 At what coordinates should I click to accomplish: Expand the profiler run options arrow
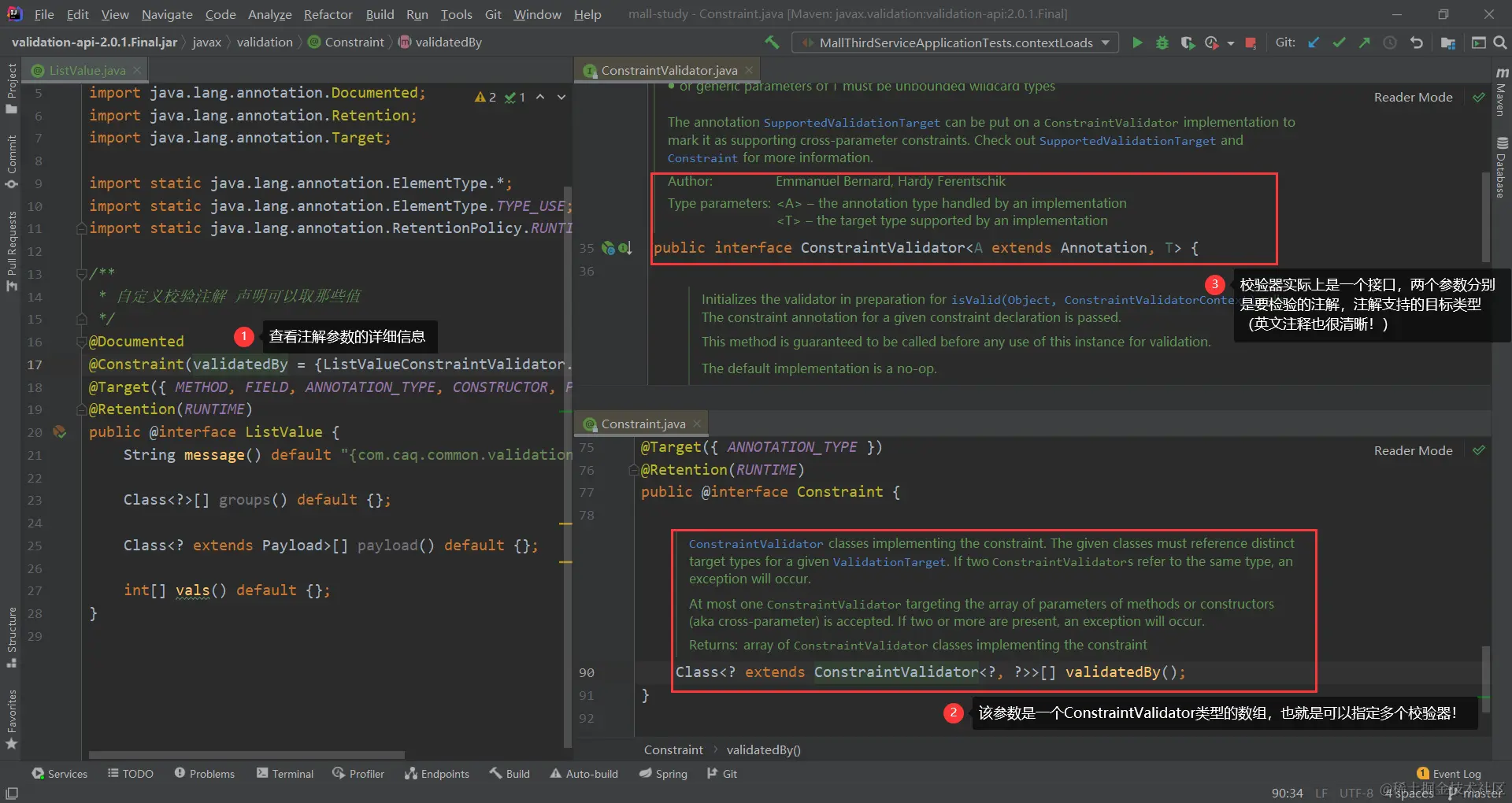[x=1230, y=43]
